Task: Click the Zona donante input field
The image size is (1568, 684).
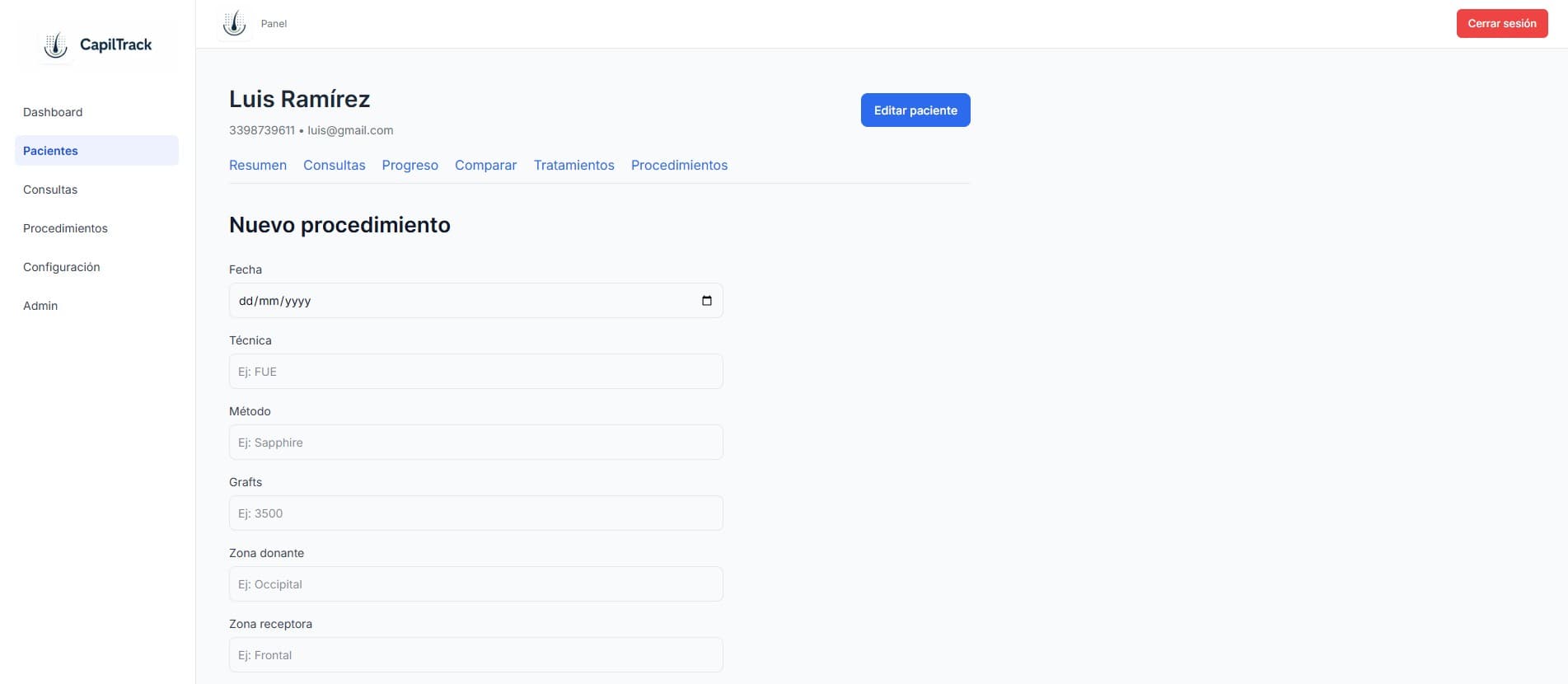Action: pyautogui.click(x=476, y=584)
